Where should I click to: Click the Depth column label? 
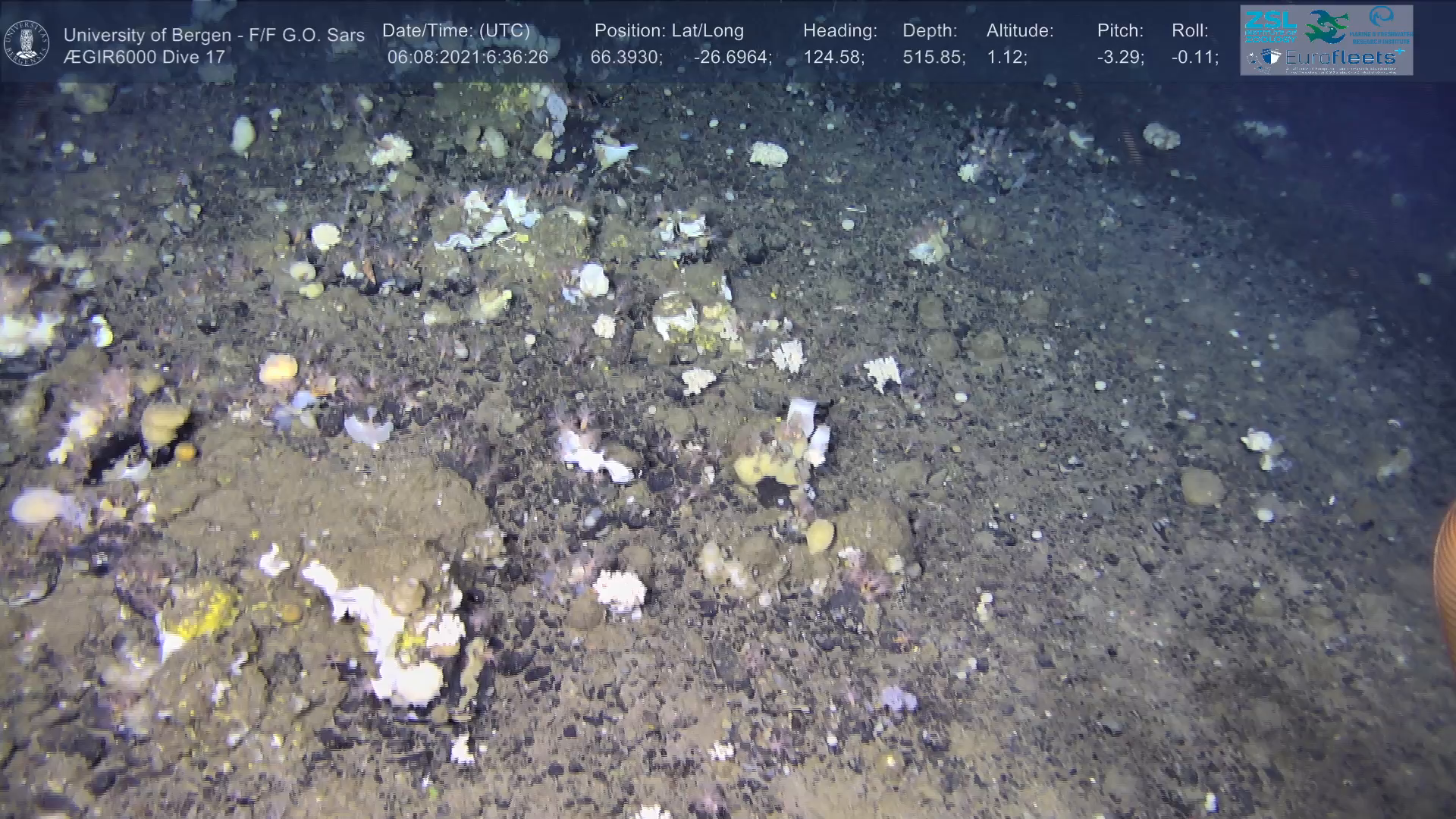tap(930, 31)
